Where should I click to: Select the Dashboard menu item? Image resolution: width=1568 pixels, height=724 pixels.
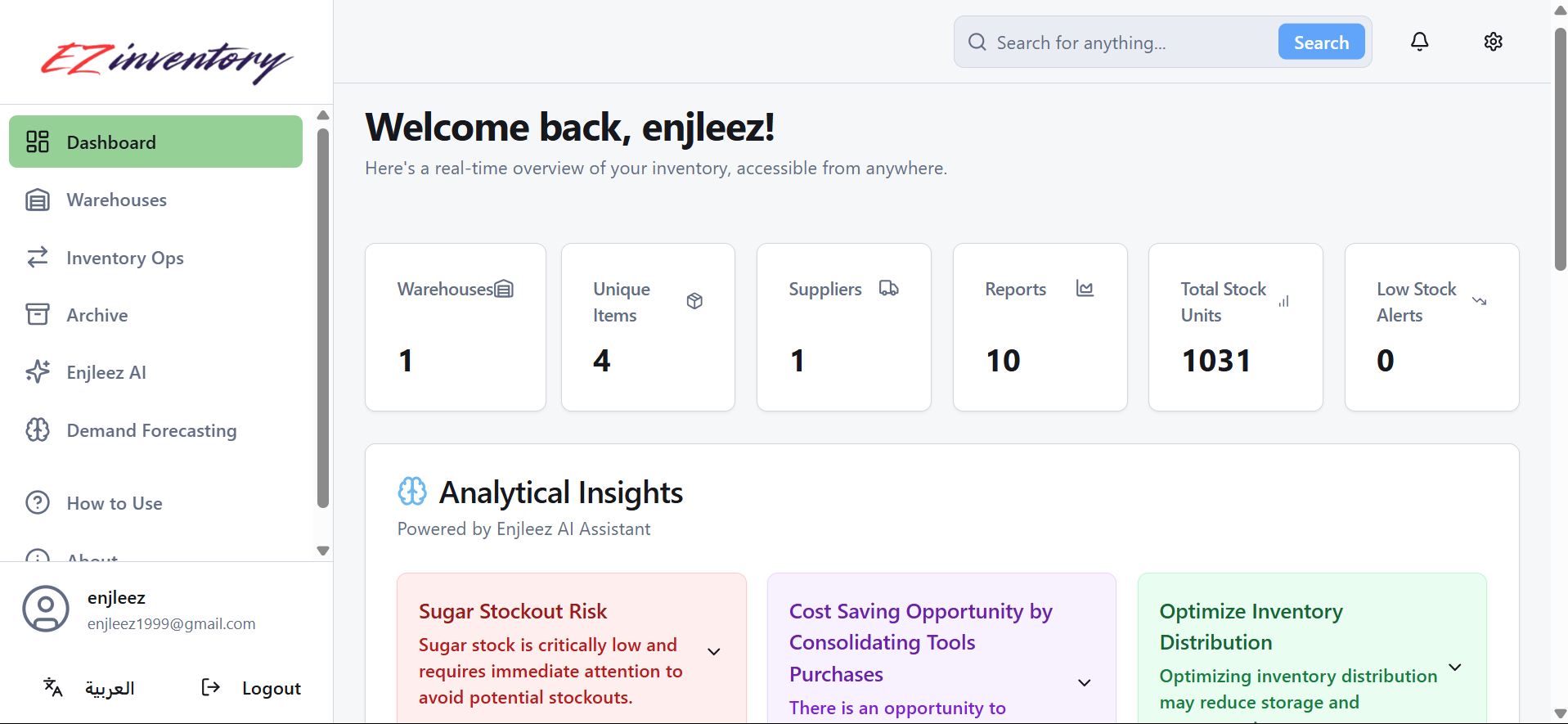(x=155, y=142)
